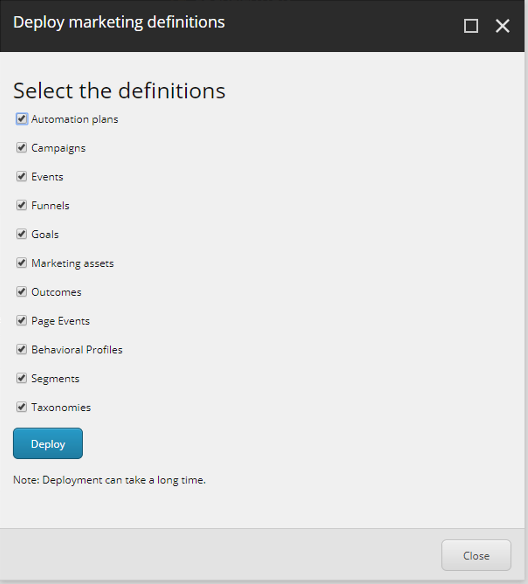Click the 'Taxonomies' label text
528x584 pixels.
pos(61,407)
